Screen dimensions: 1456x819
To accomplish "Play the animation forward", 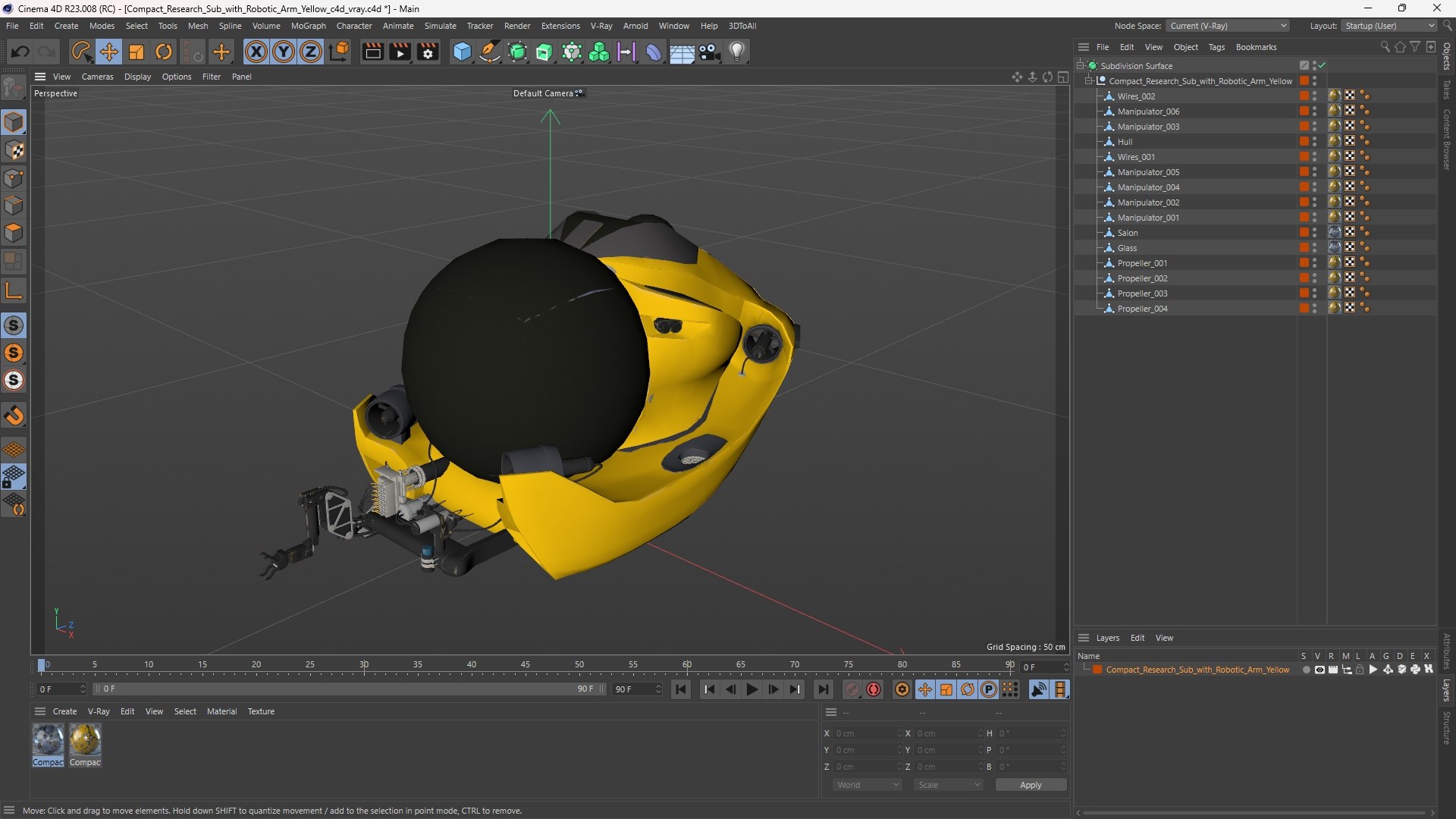I will coord(752,689).
